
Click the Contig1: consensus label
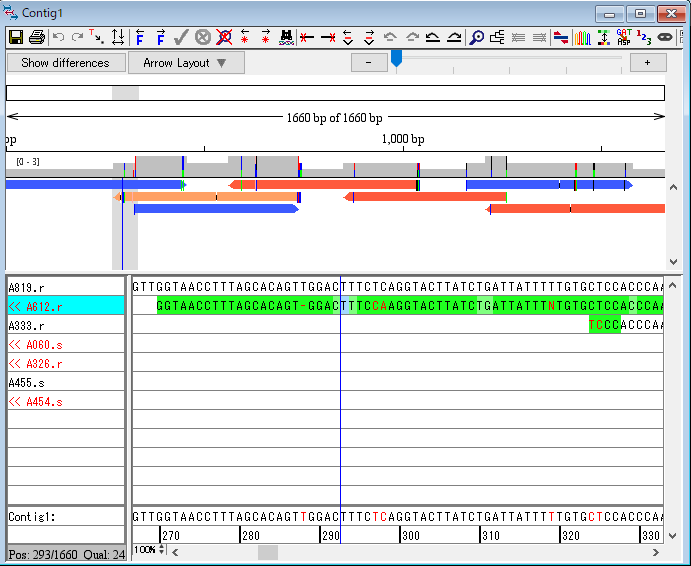32,517
